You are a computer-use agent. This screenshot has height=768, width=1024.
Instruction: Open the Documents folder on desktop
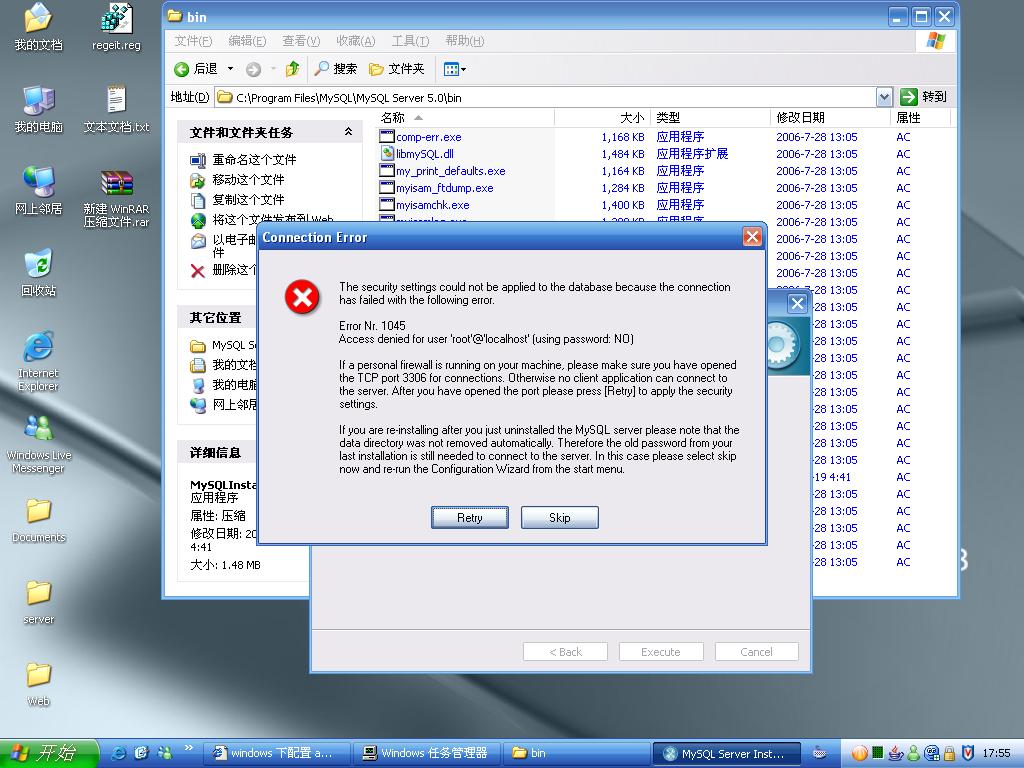[39, 520]
